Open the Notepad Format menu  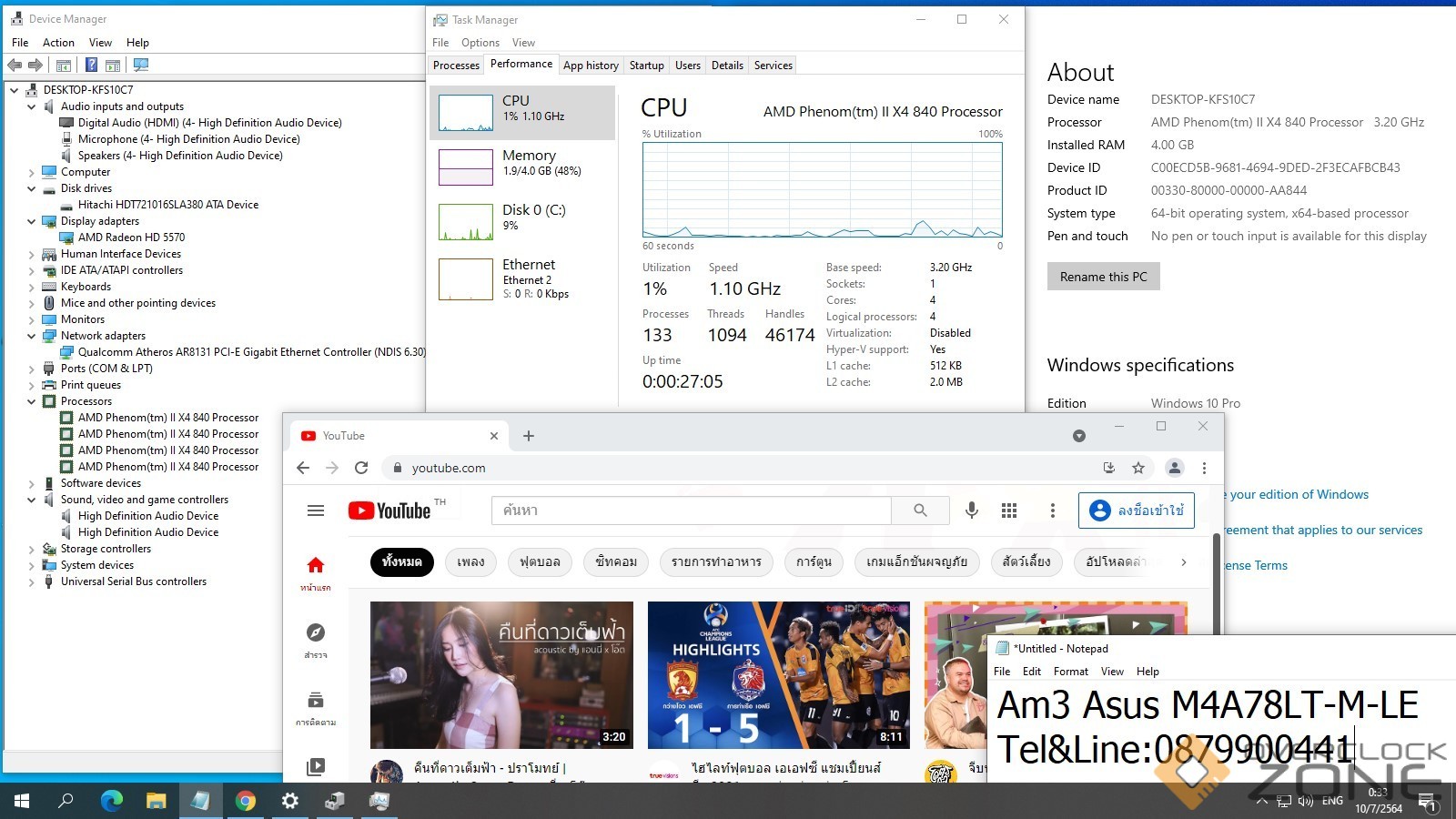[x=1070, y=672]
